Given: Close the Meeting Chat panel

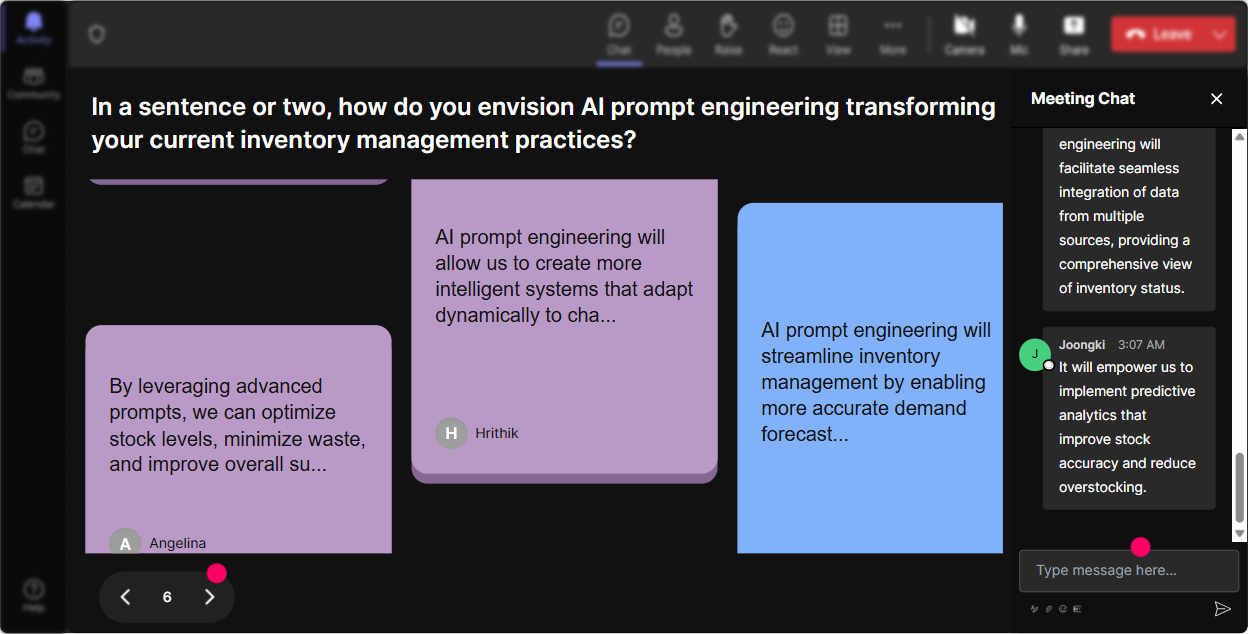Looking at the screenshot, I should 1216,98.
